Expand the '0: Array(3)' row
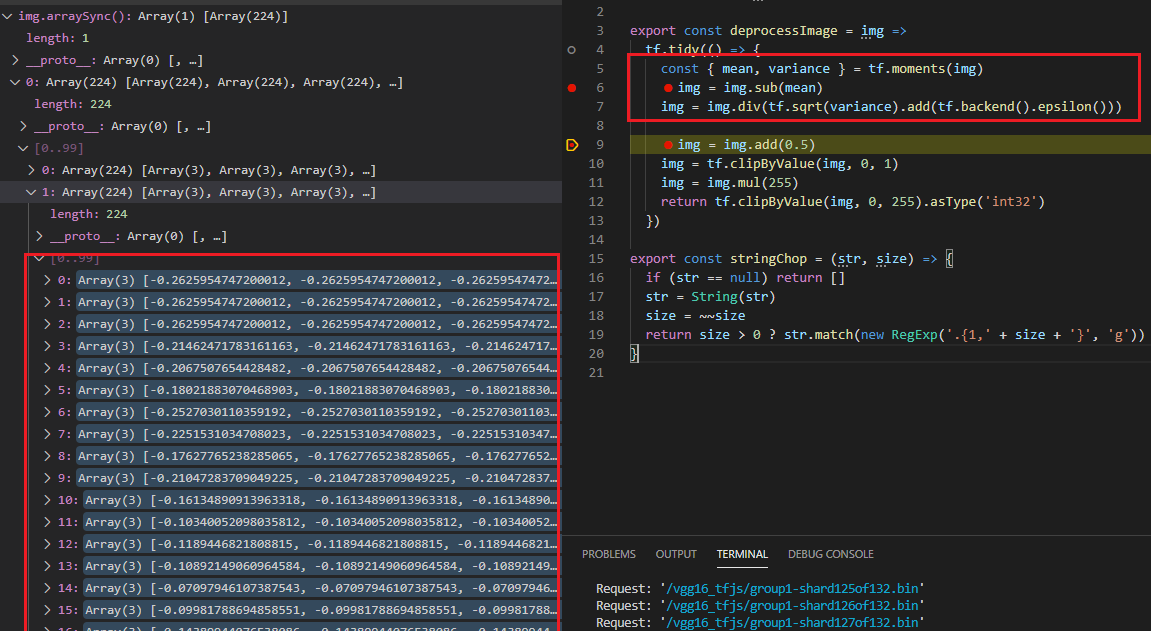 pyautogui.click(x=48, y=280)
